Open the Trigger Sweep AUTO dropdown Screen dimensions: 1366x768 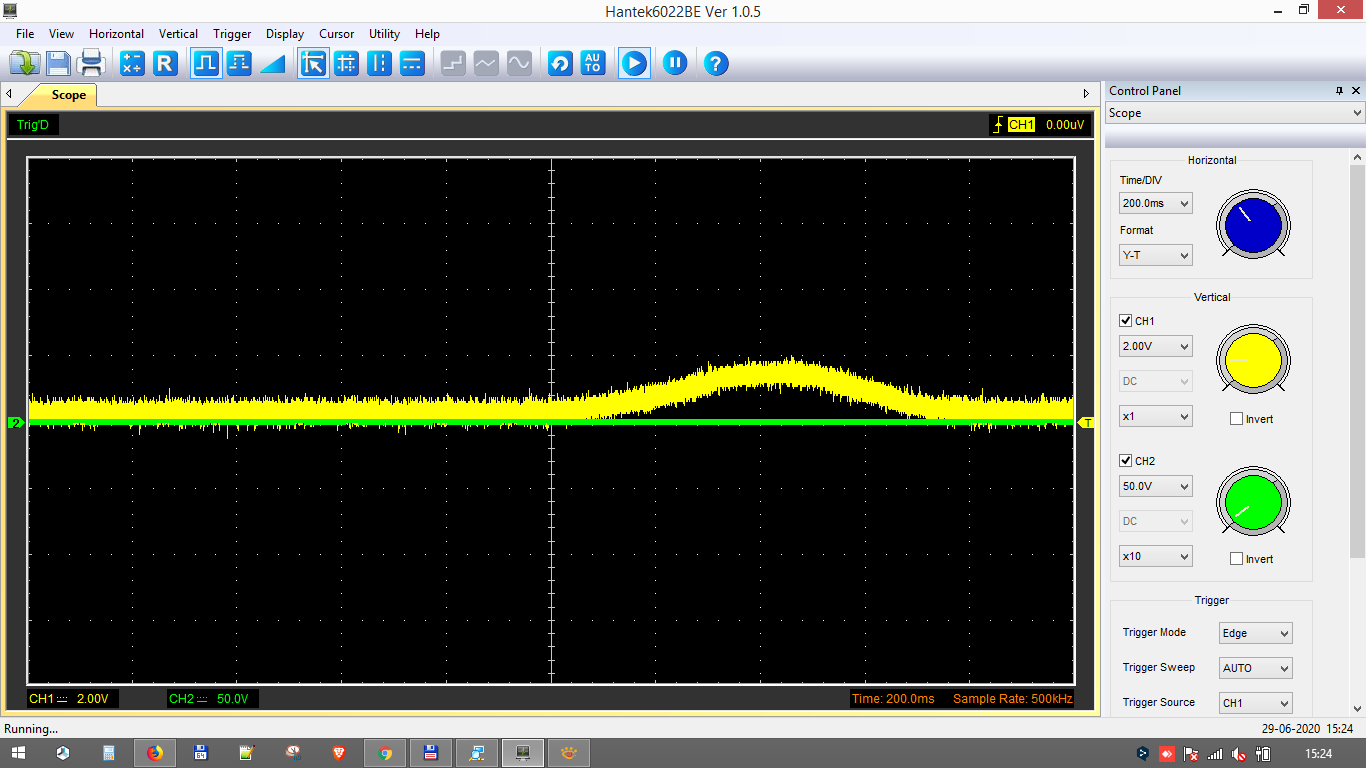tap(1256, 668)
